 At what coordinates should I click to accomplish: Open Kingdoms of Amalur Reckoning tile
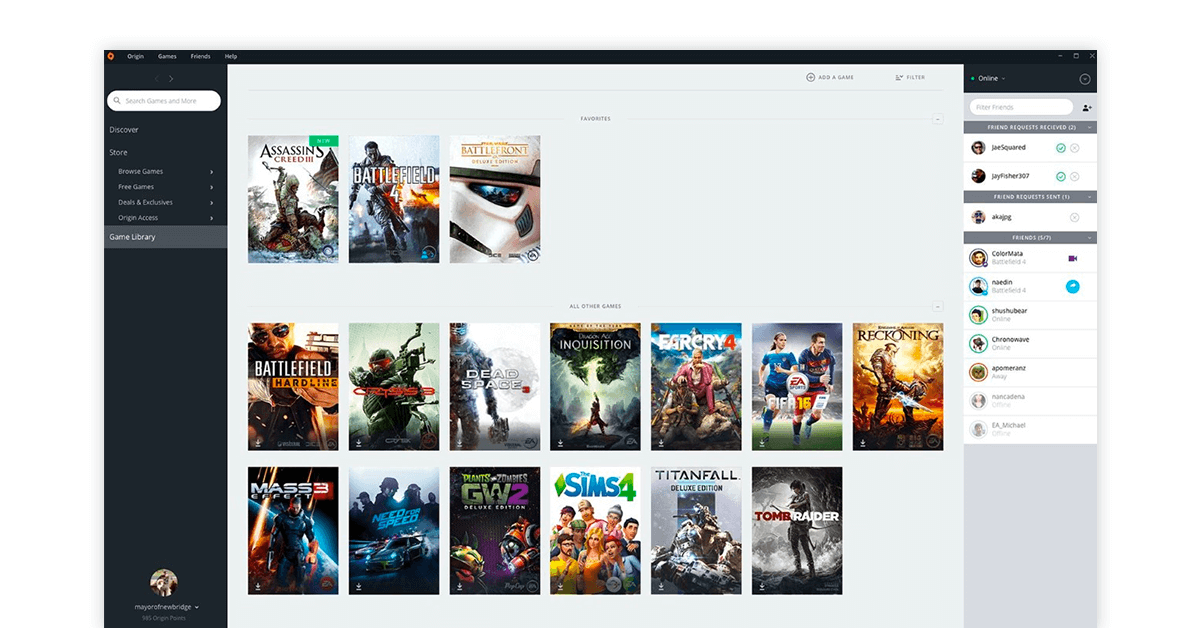(898, 387)
